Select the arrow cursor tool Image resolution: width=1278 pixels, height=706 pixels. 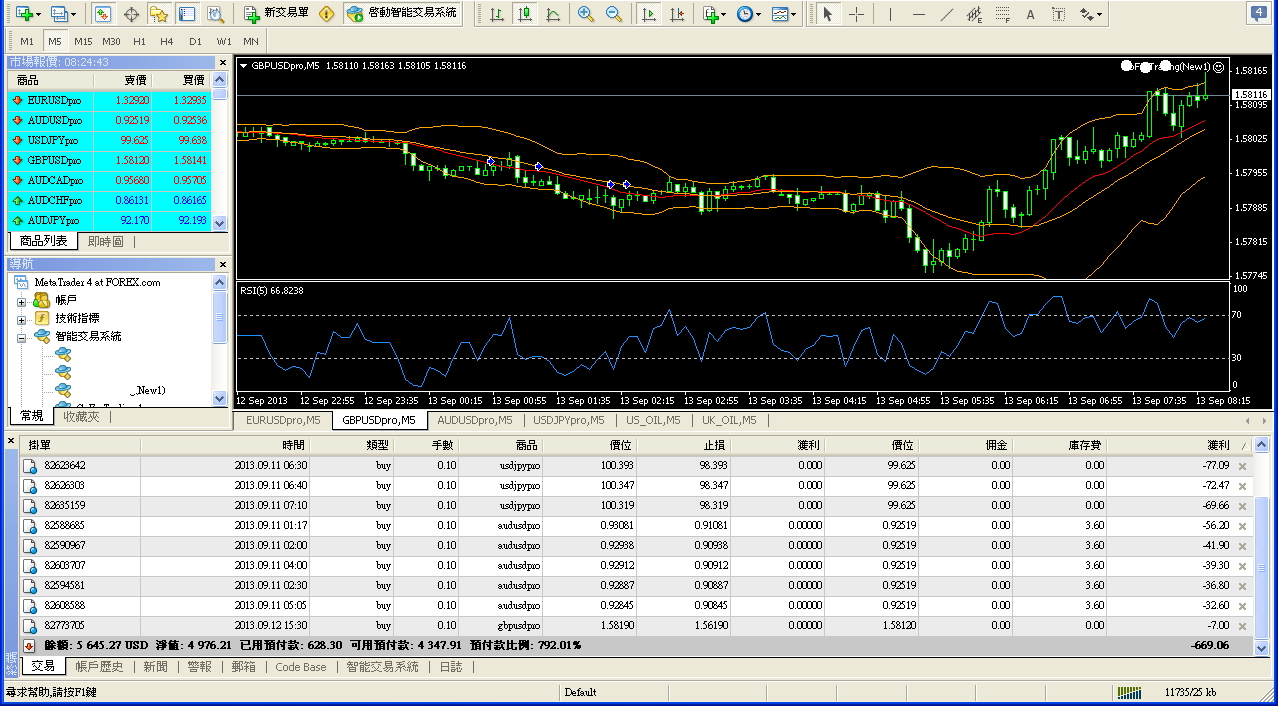pos(827,14)
